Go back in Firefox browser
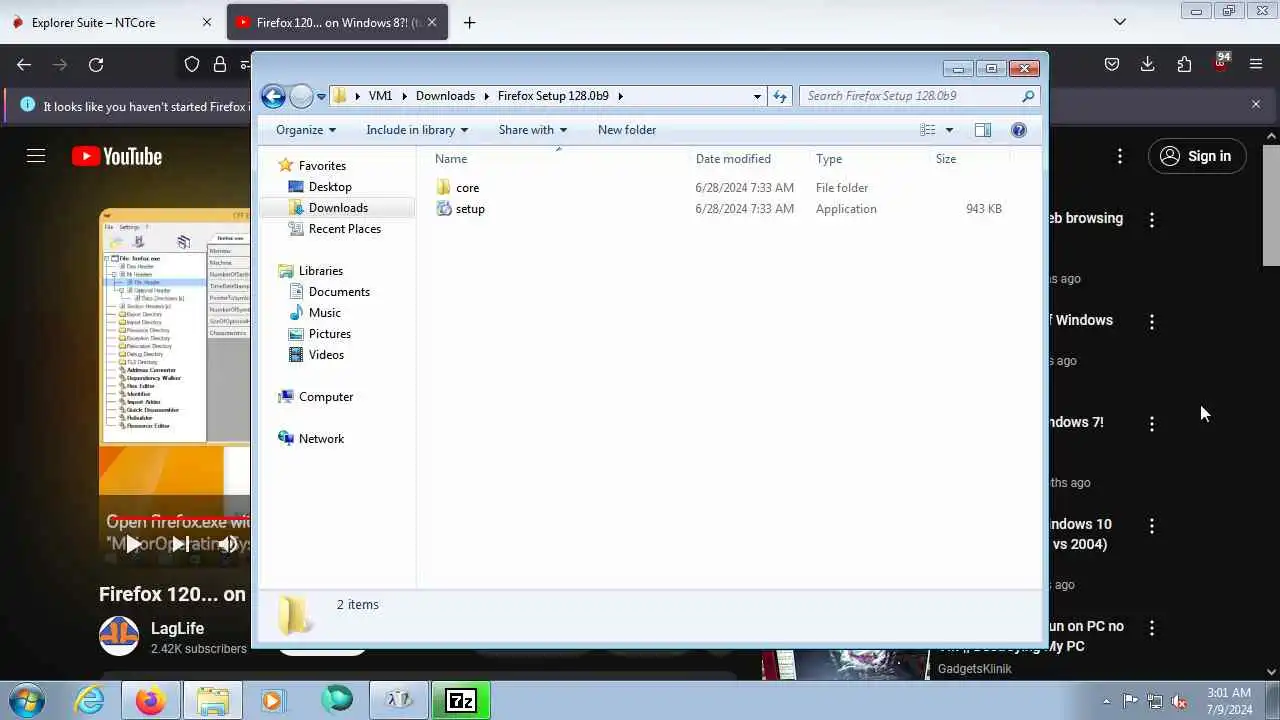The width and height of the screenshot is (1280, 720). click(24, 65)
